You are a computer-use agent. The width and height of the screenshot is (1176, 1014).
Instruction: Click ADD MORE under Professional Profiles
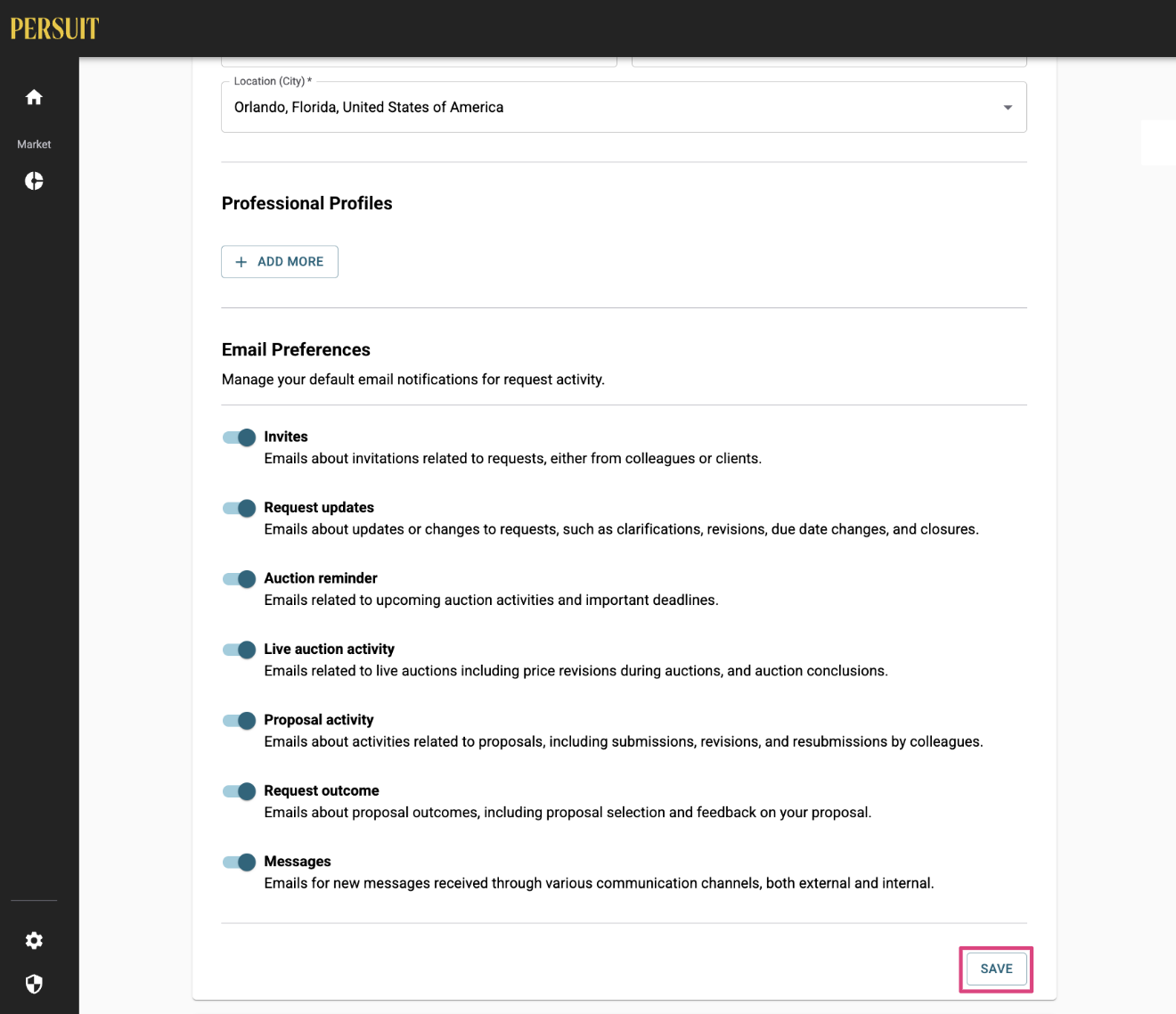[x=280, y=262]
